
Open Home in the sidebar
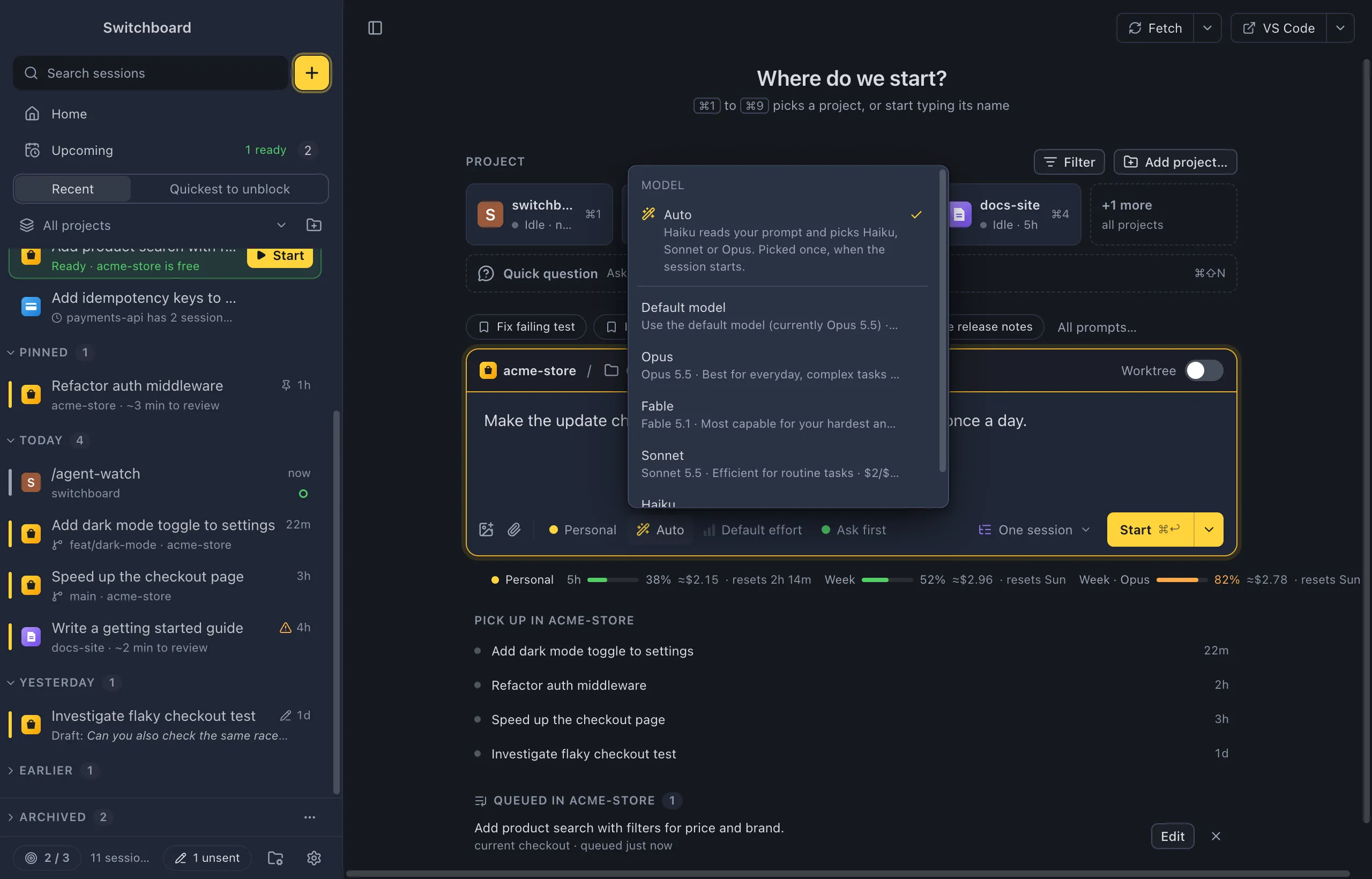170,114
